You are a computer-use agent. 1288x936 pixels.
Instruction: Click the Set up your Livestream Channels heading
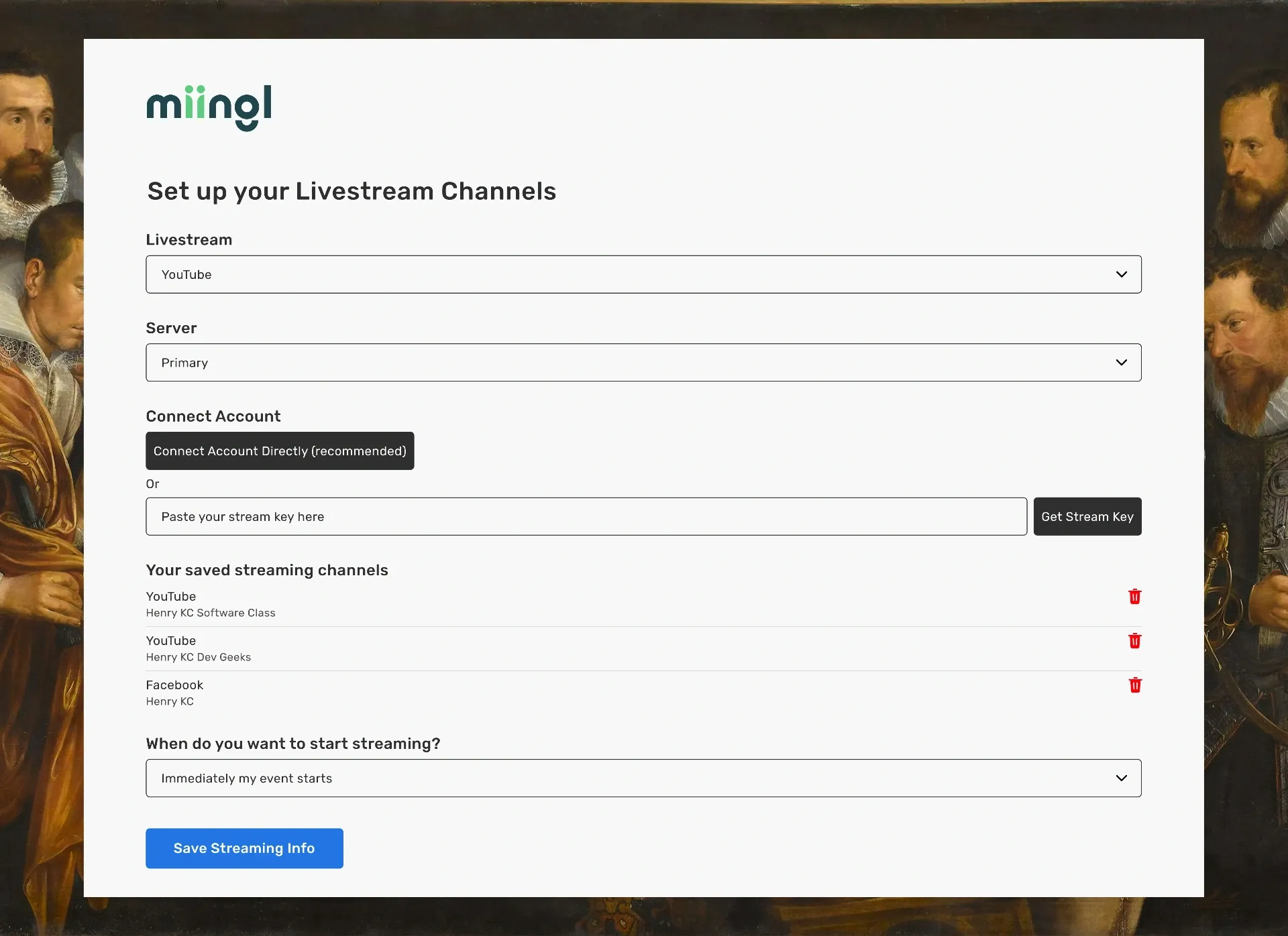pyautogui.click(x=352, y=191)
